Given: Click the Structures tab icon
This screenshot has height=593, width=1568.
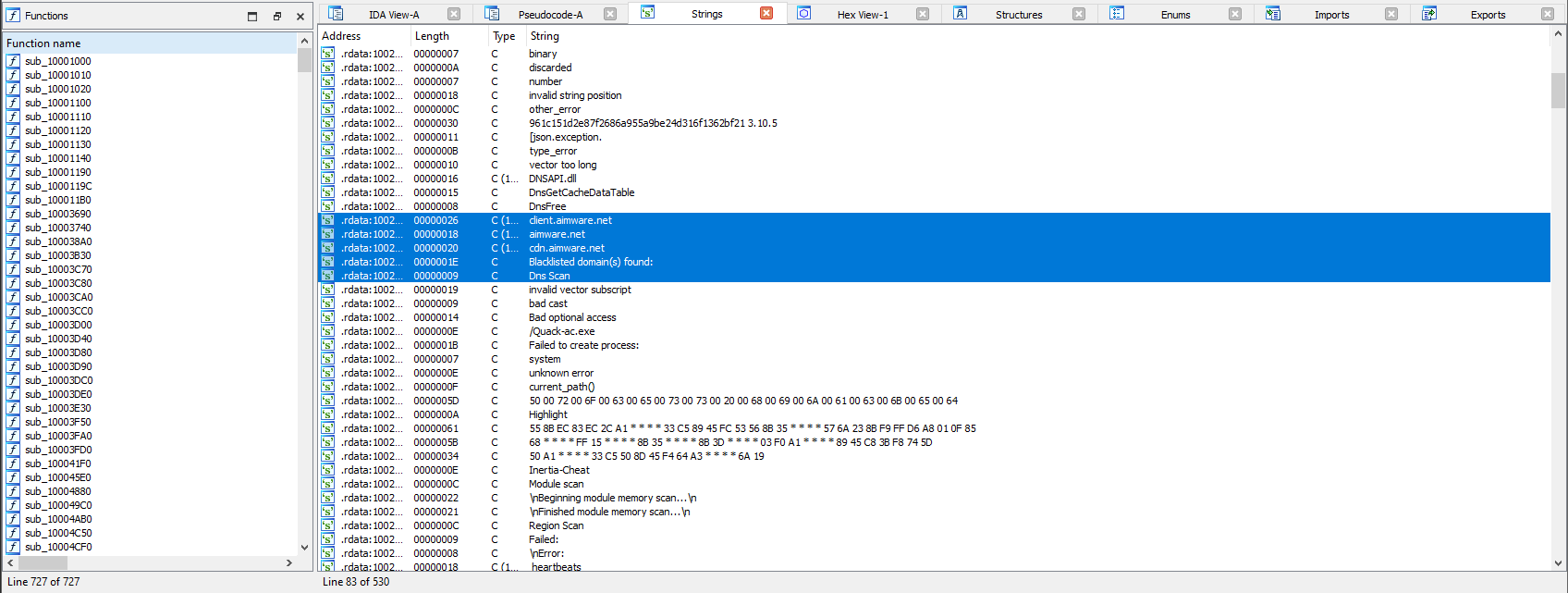Looking at the screenshot, I should click(961, 14).
